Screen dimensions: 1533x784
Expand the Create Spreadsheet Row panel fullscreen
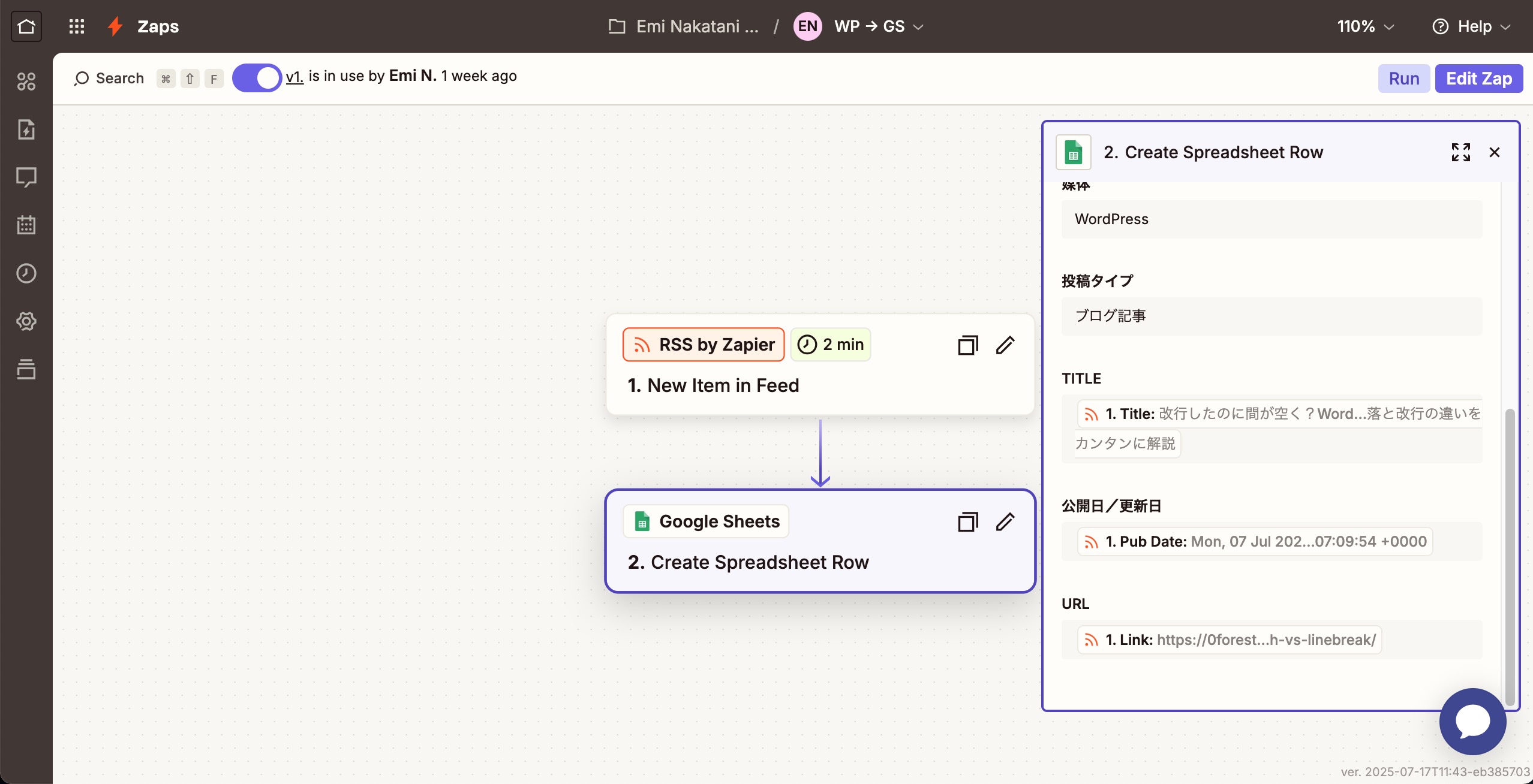click(1460, 152)
